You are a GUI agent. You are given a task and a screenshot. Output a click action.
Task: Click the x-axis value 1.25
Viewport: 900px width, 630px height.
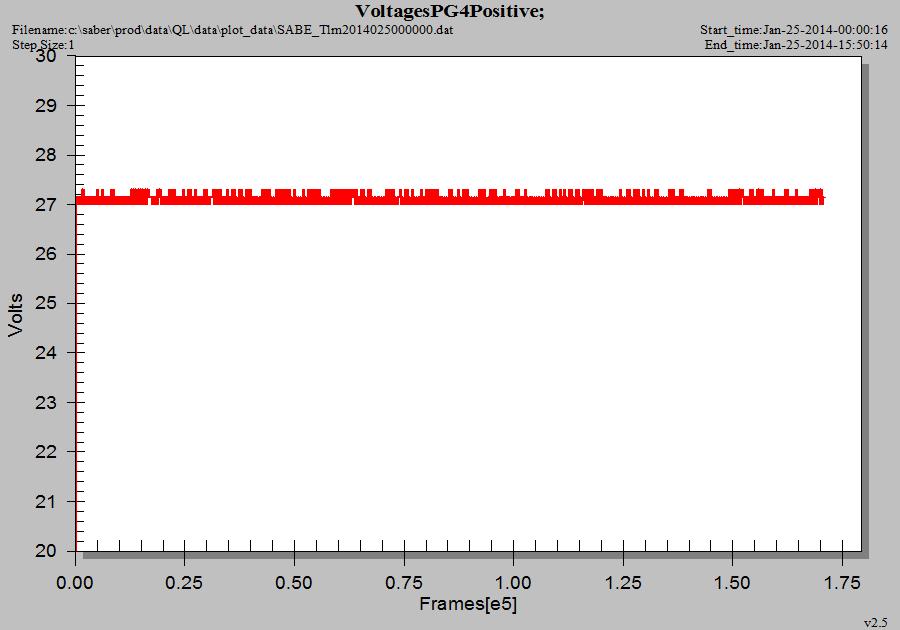click(x=623, y=583)
